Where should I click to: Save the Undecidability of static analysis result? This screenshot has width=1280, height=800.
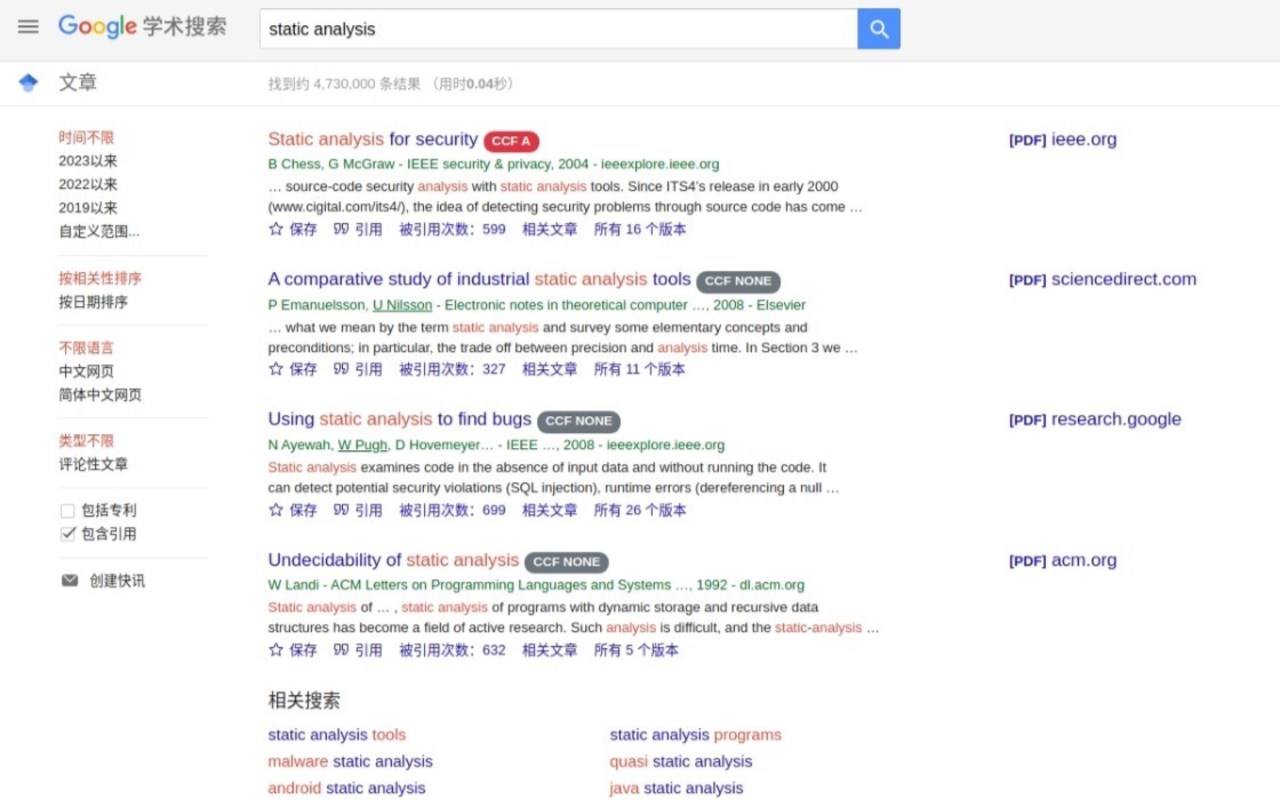point(293,650)
